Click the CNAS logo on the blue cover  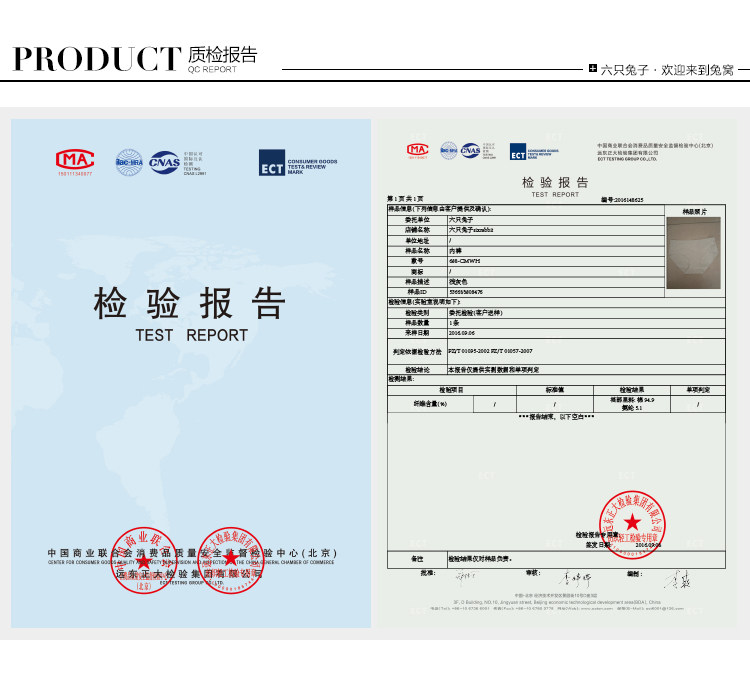click(165, 162)
